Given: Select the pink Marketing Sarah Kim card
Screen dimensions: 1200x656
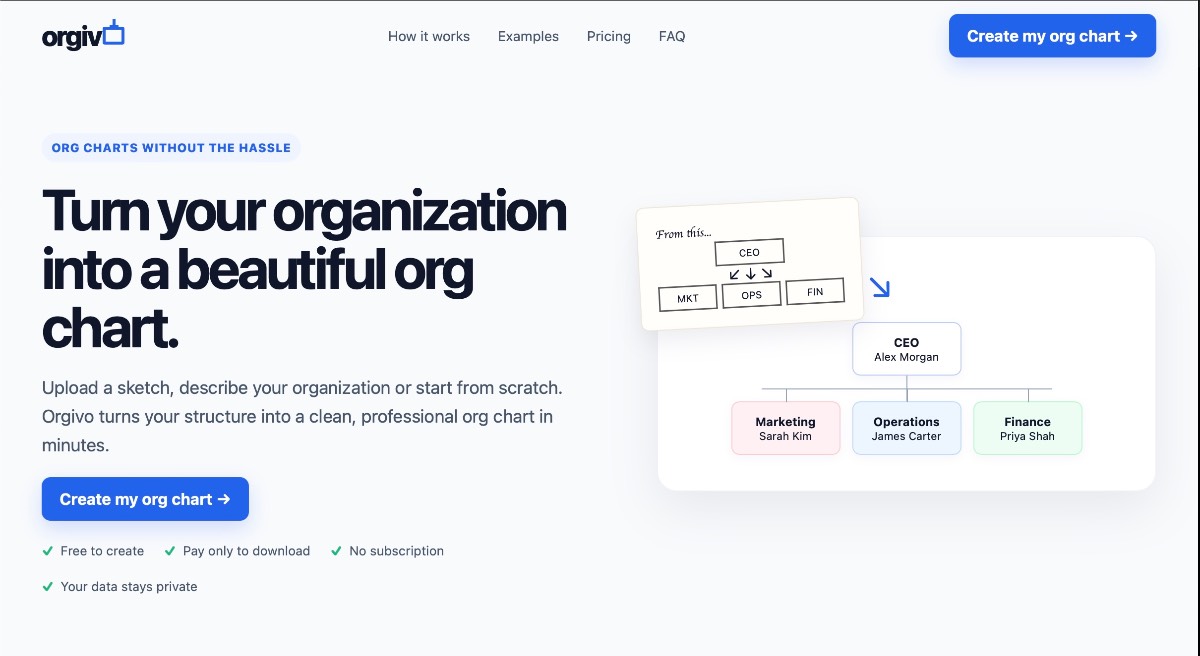Looking at the screenshot, I should pos(786,428).
